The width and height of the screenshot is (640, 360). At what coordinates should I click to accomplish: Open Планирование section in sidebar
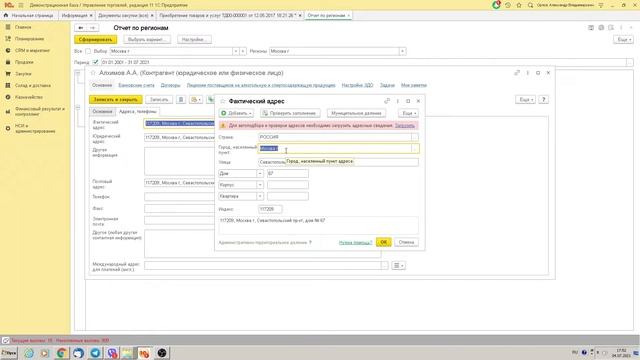click(x=29, y=39)
